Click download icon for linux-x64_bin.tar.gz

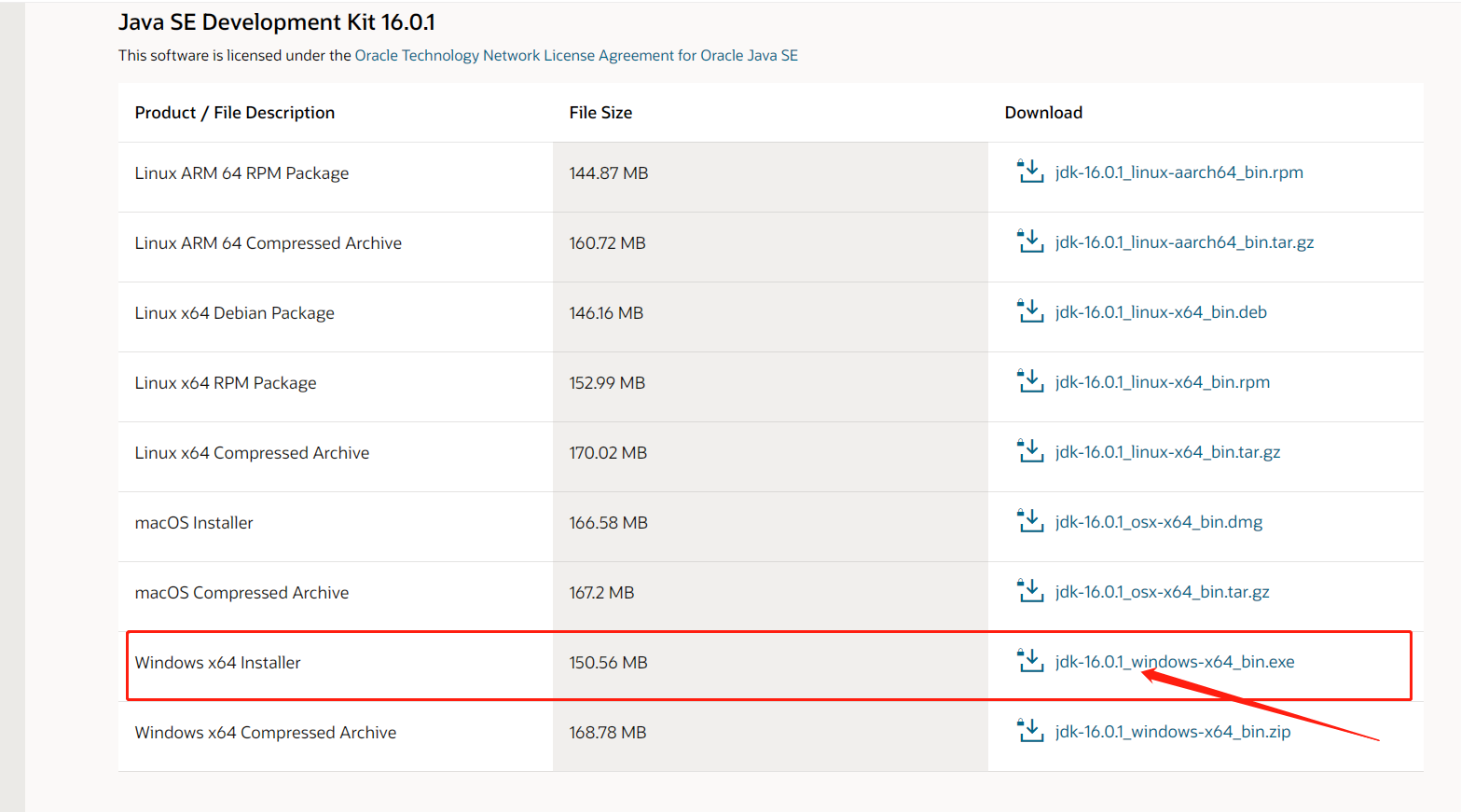1030,451
